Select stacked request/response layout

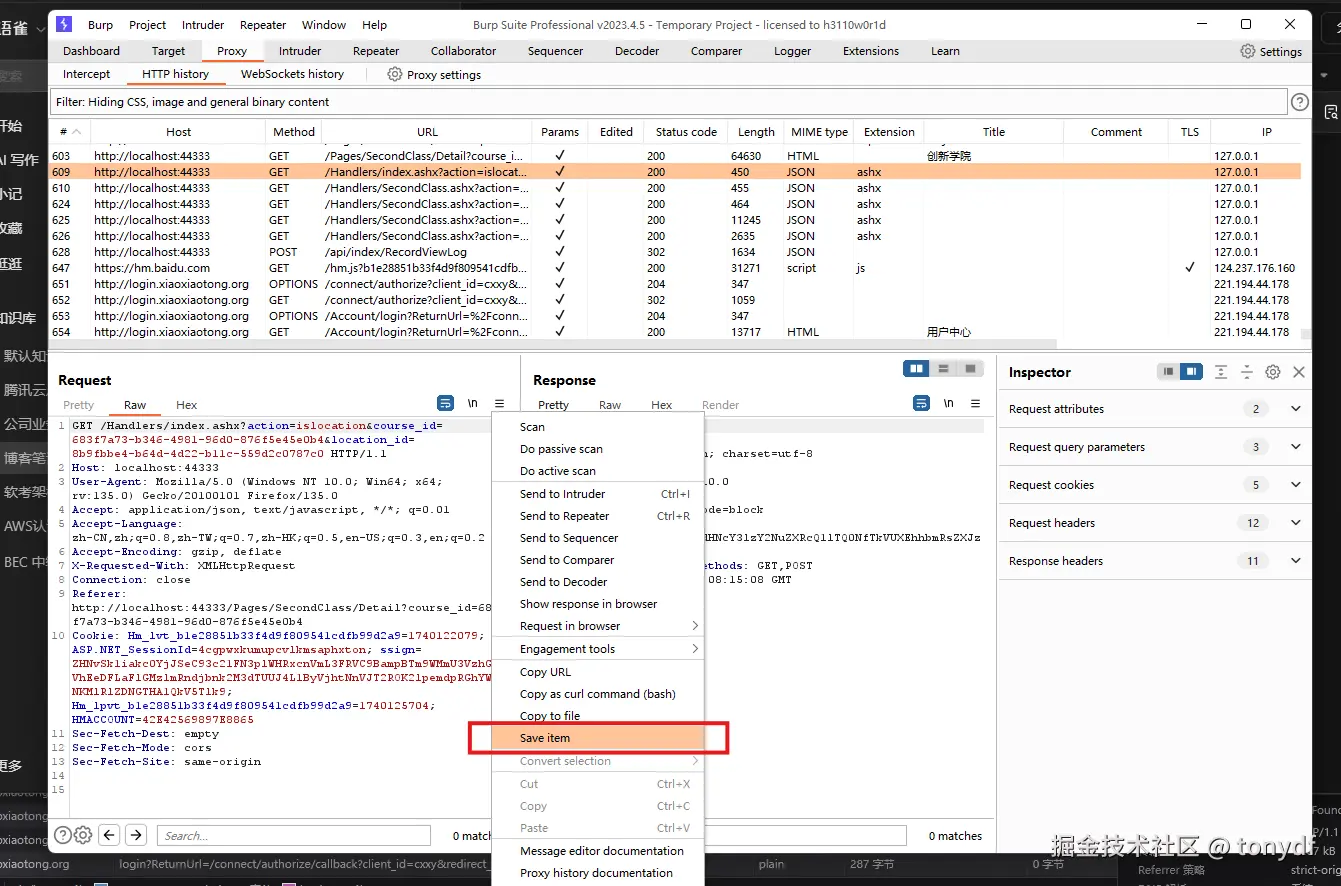[943, 369]
